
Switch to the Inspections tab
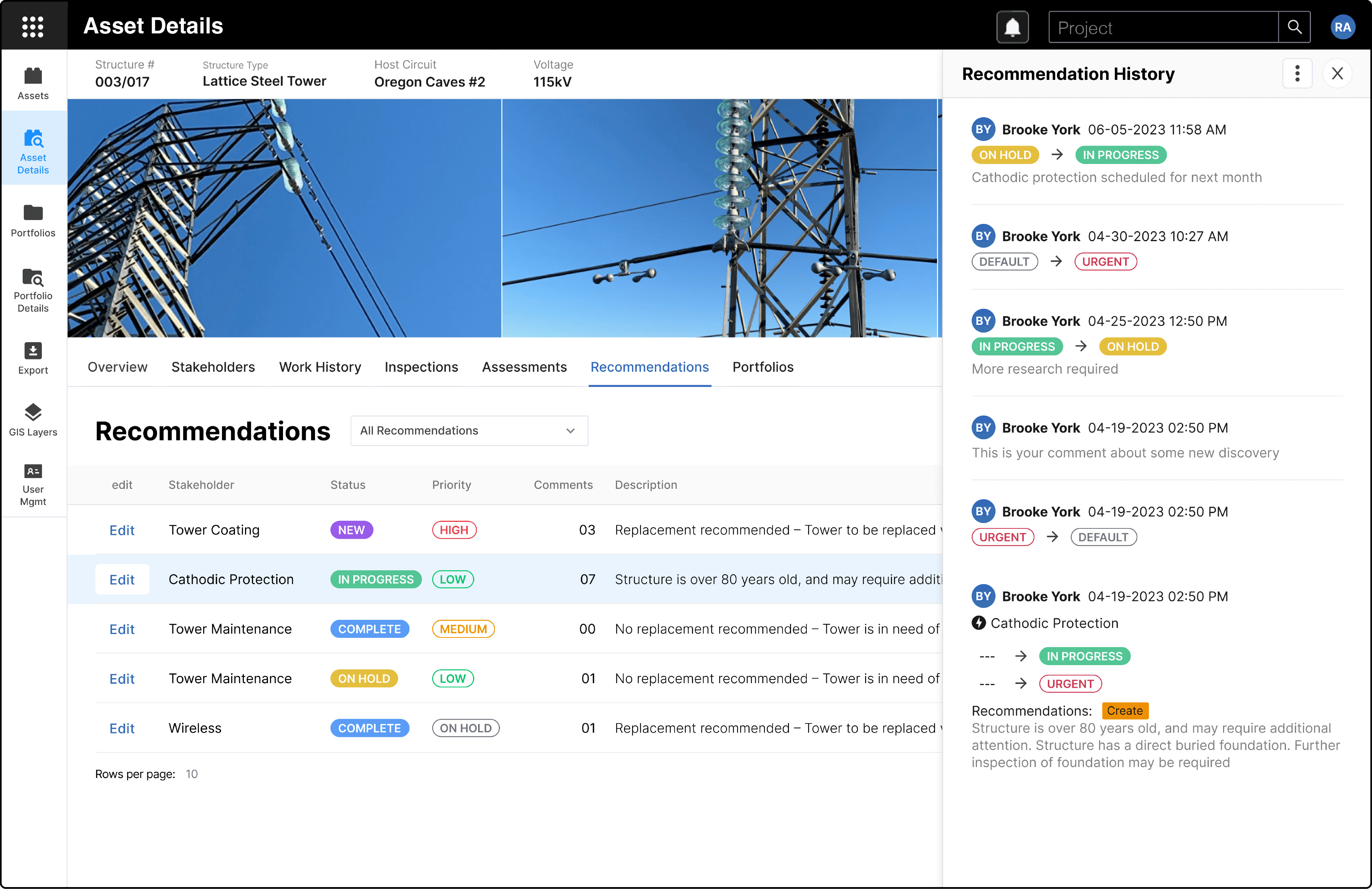click(x=421, y=367)
